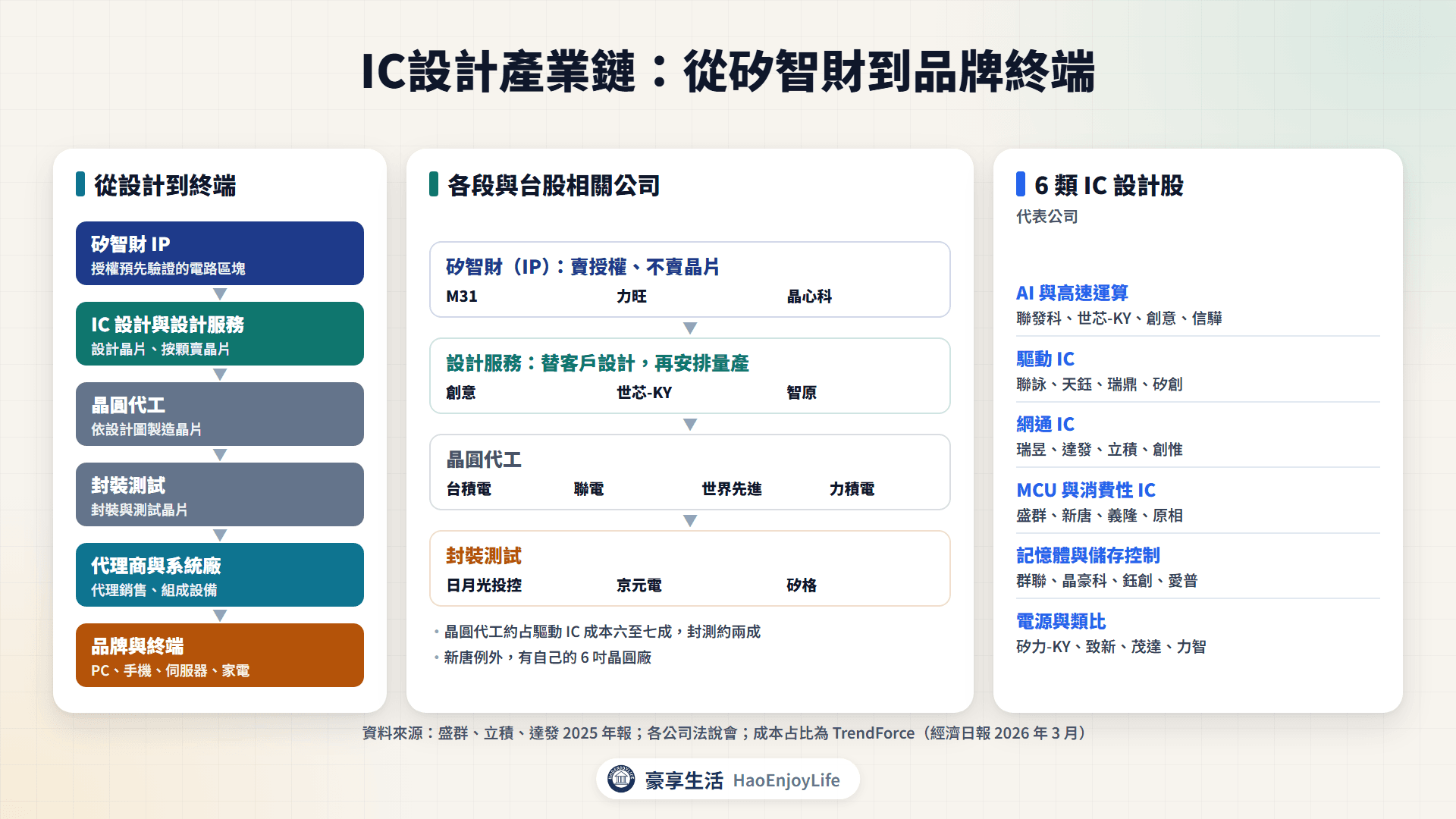Screen dimensions: 1456x819
Task: Click the note 晶圓代工約占驅動 IC 成本六至七成
Action: (x=602, y=632)
